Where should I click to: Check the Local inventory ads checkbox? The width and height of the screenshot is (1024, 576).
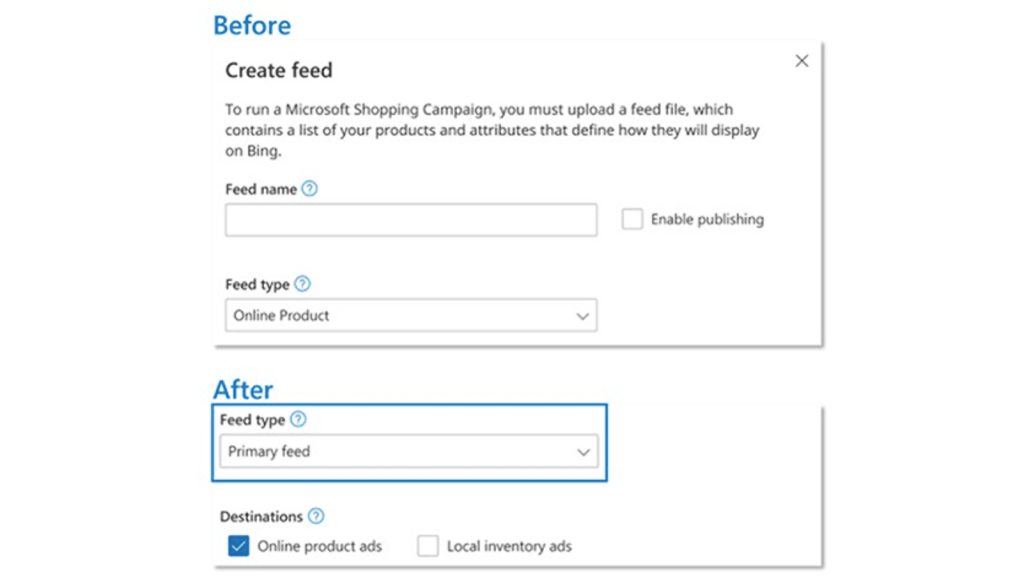click(x=428, y=546)
